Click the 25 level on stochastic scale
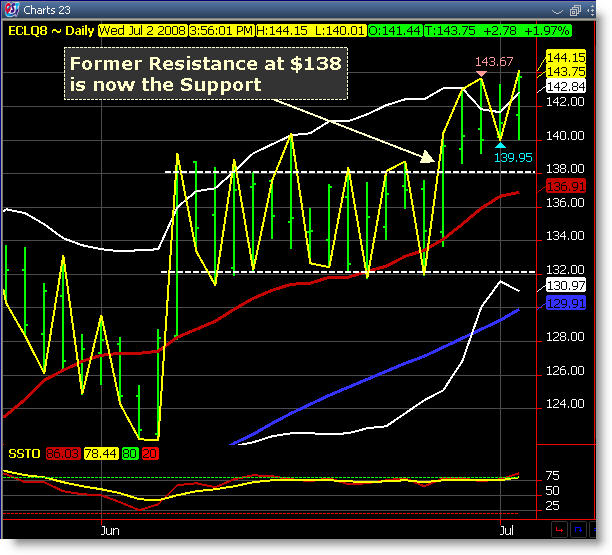This screenshot has height=555, width=612. [552, 506]
